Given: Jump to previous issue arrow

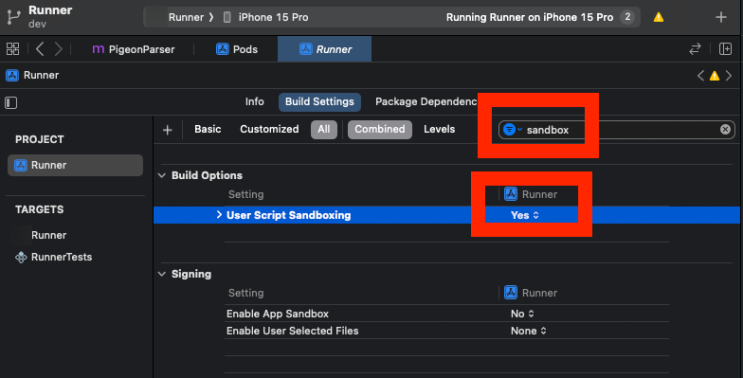Looking at the screenshot, I should tap(700, 76).
